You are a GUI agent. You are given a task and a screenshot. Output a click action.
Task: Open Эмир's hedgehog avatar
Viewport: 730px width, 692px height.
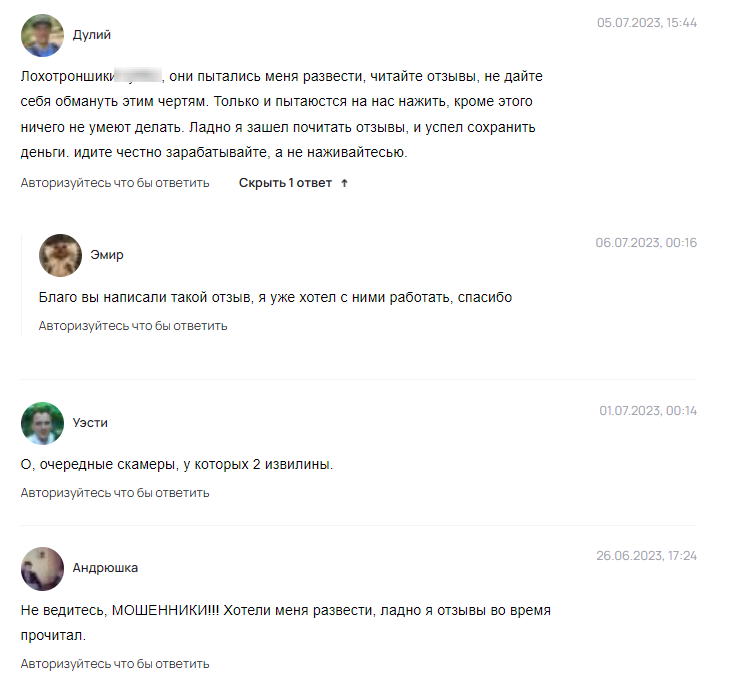[x=61, y=255]
